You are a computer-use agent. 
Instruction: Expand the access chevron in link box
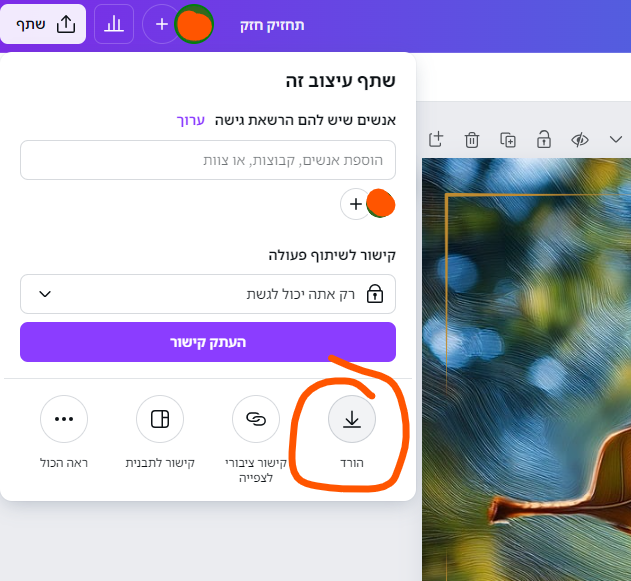pyautogui.click(x=45, y=294)
